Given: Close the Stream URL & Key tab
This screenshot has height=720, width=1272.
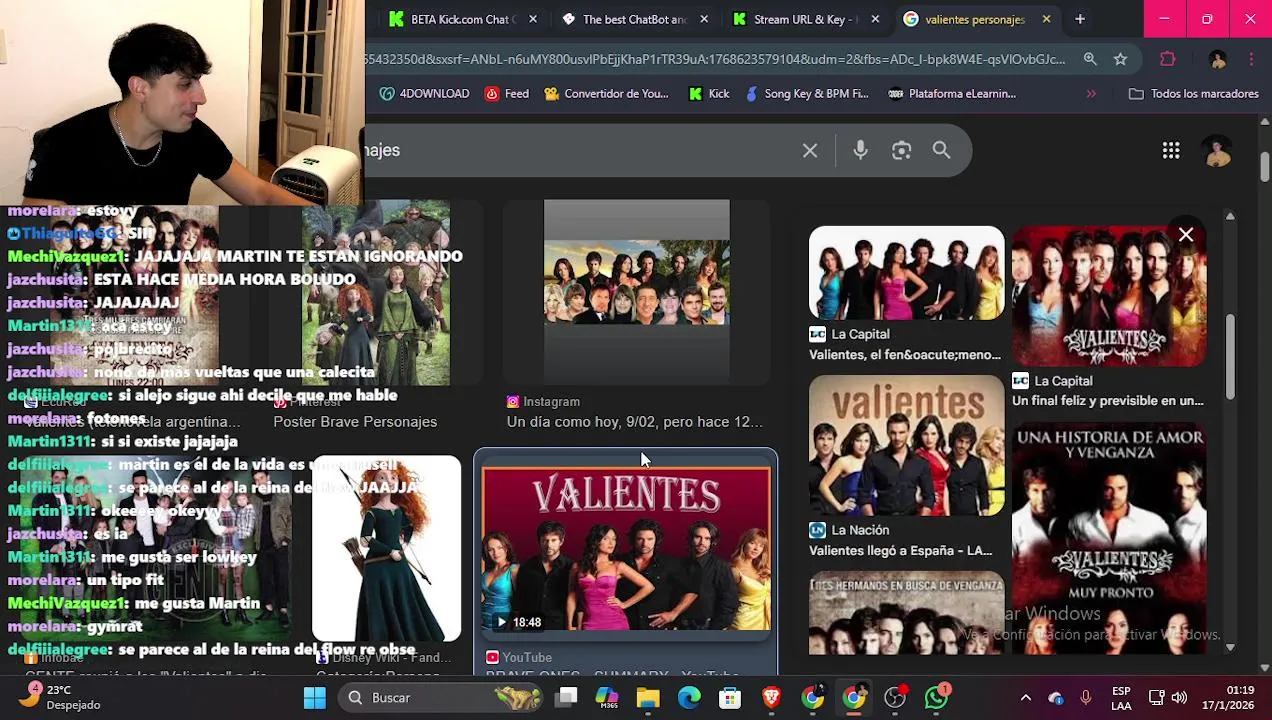Looking at the screenshot, I should [875, 19].
